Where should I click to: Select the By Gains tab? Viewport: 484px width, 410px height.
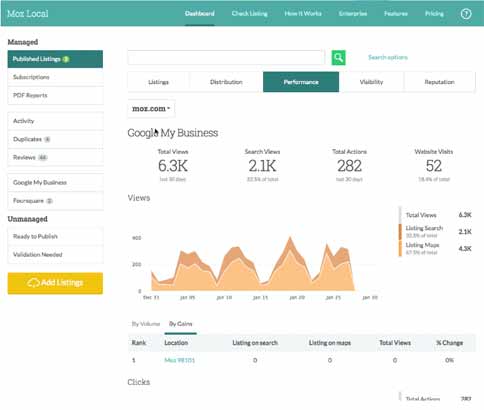[180, 324]
